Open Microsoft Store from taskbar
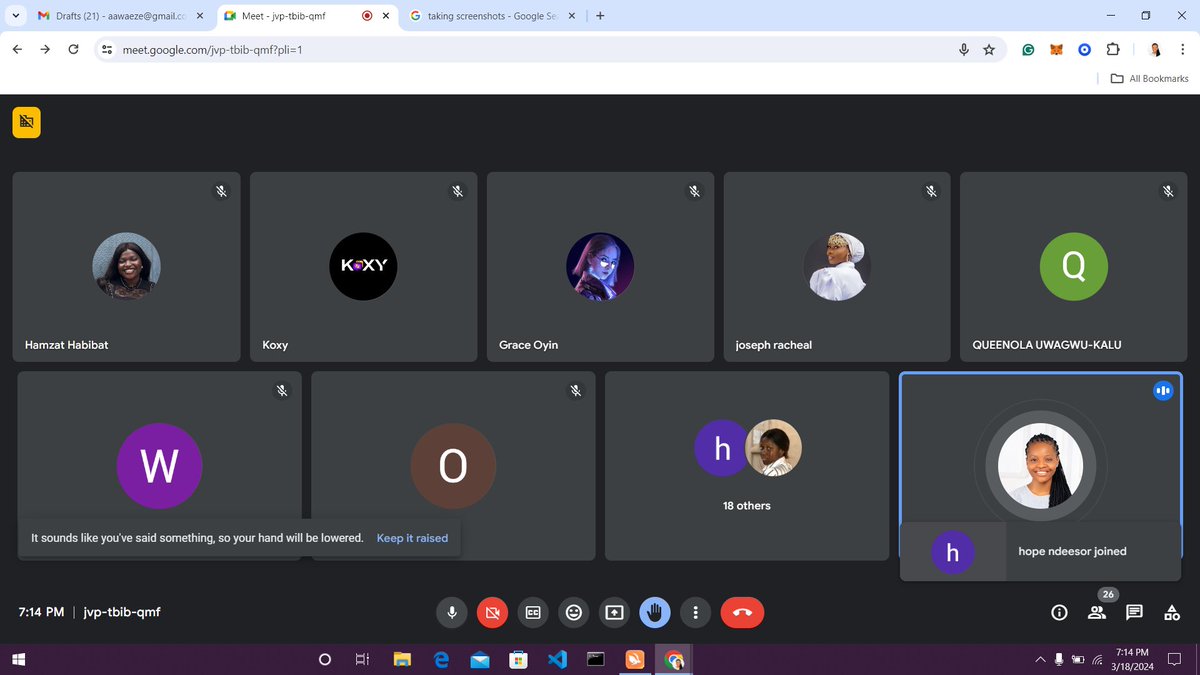Image resolution: width=1200 pixels, height=675 pixels. click(x=518, y=660)
